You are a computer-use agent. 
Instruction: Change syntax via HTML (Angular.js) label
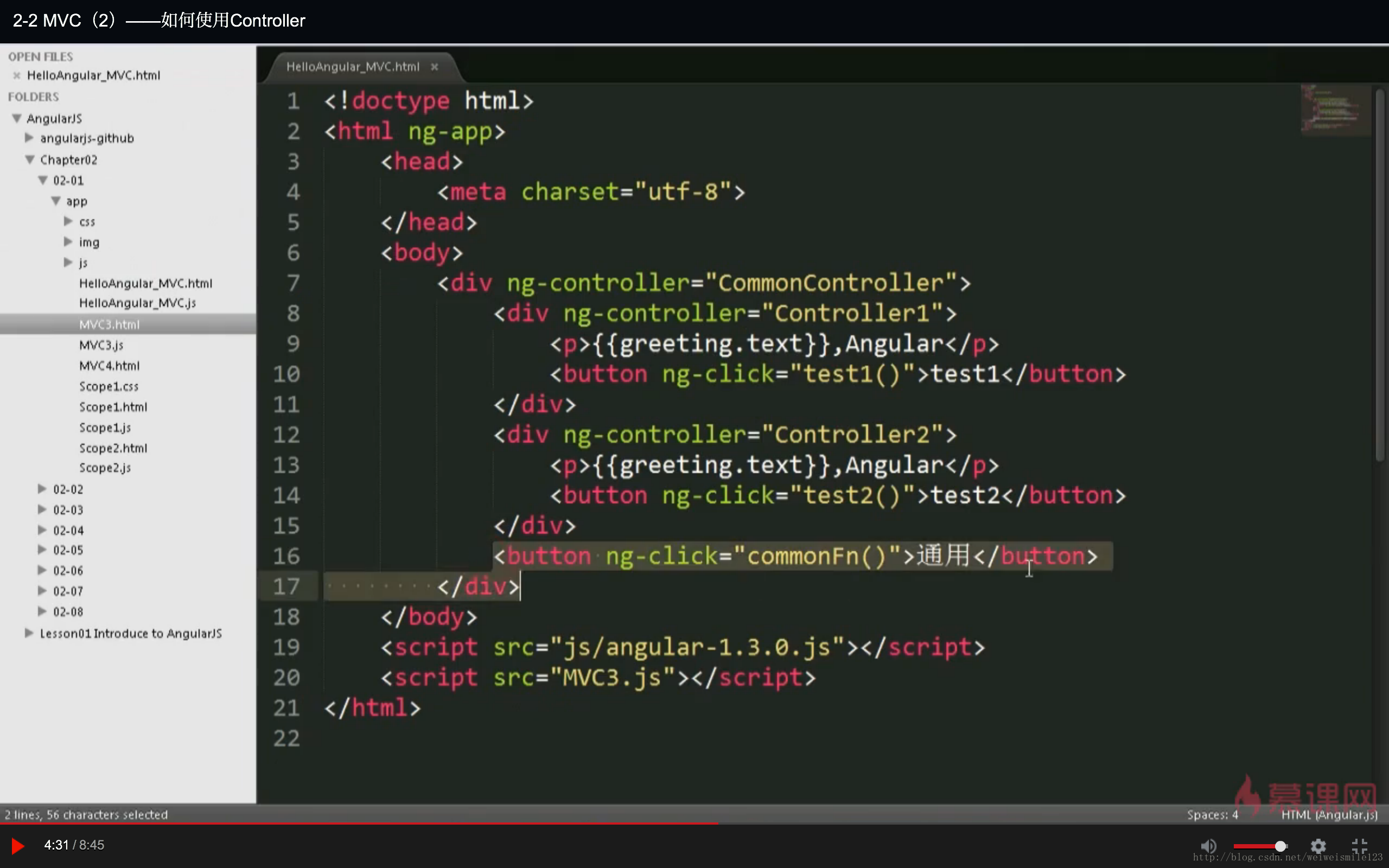click(x=1329, y=815)
